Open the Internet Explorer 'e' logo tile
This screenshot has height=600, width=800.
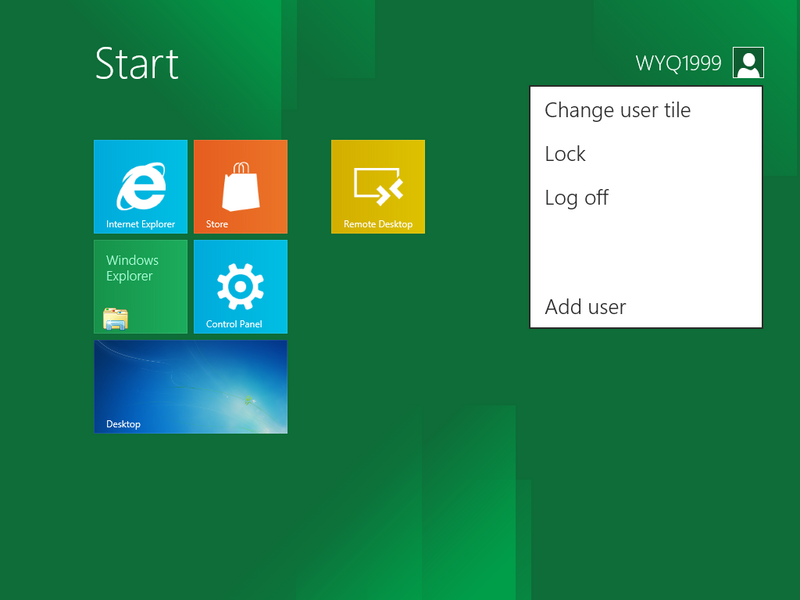141,186
